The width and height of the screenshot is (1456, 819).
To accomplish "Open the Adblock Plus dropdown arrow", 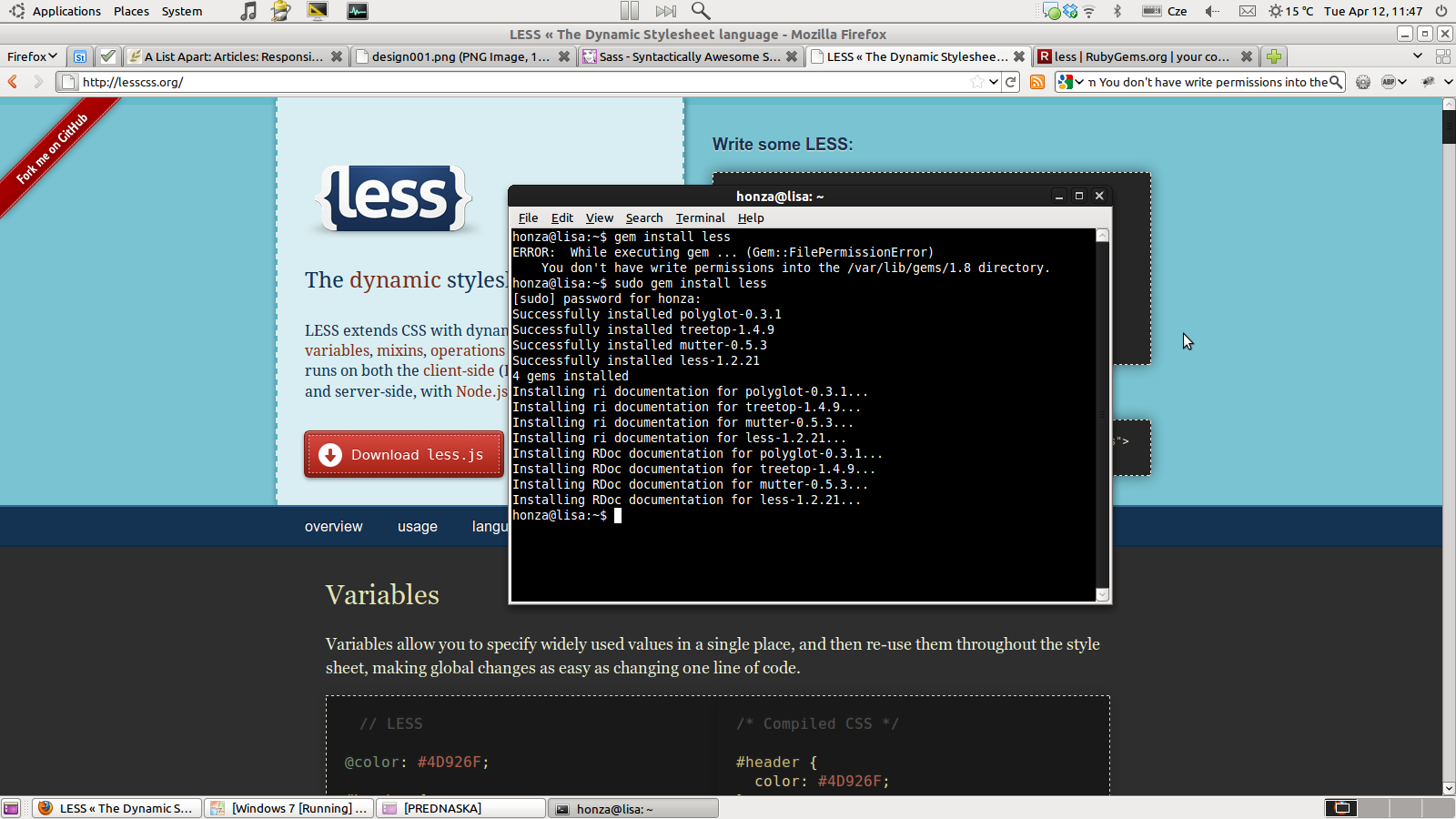I will pos(1402,82).
